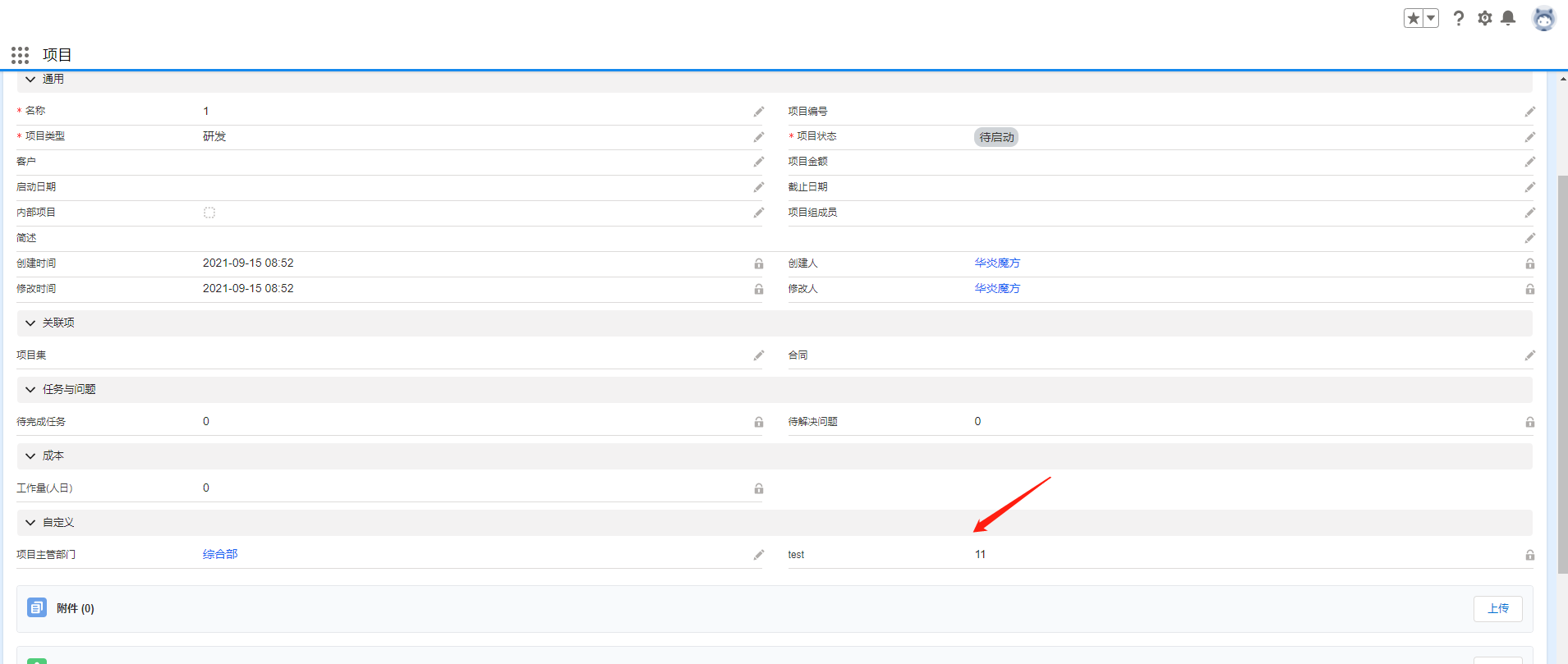
Task: Open the settings gear icon
Action: 1485,18
